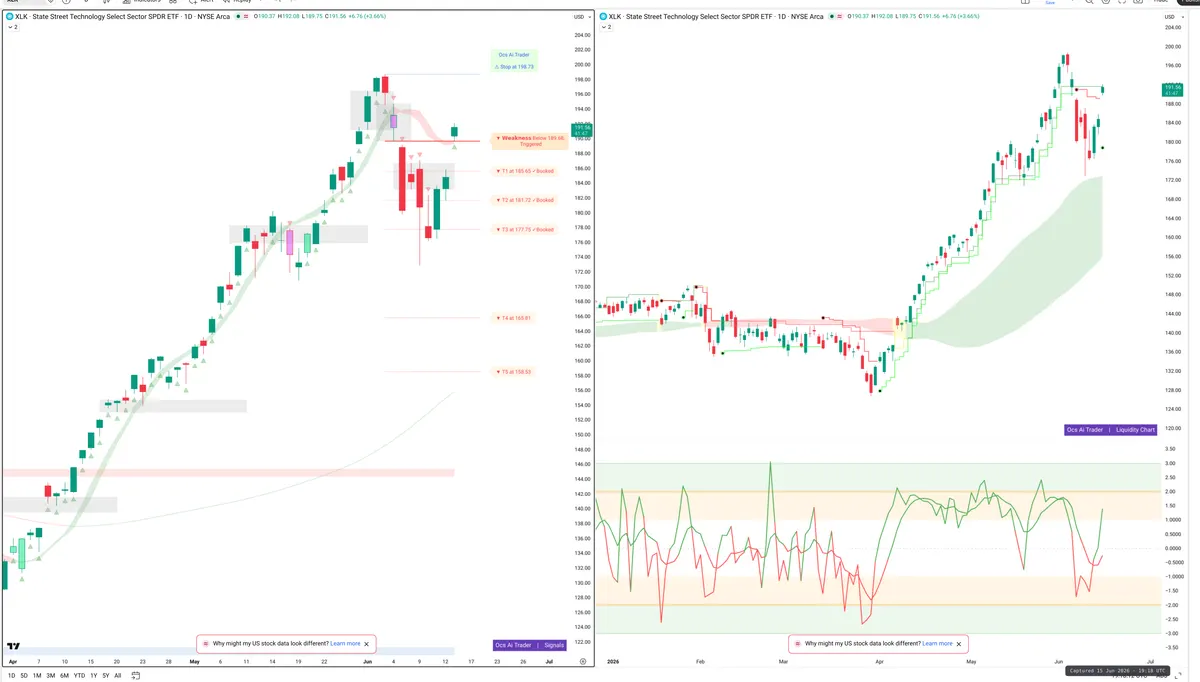Click the XLK symbol logo in right chart

pos(603,17)
